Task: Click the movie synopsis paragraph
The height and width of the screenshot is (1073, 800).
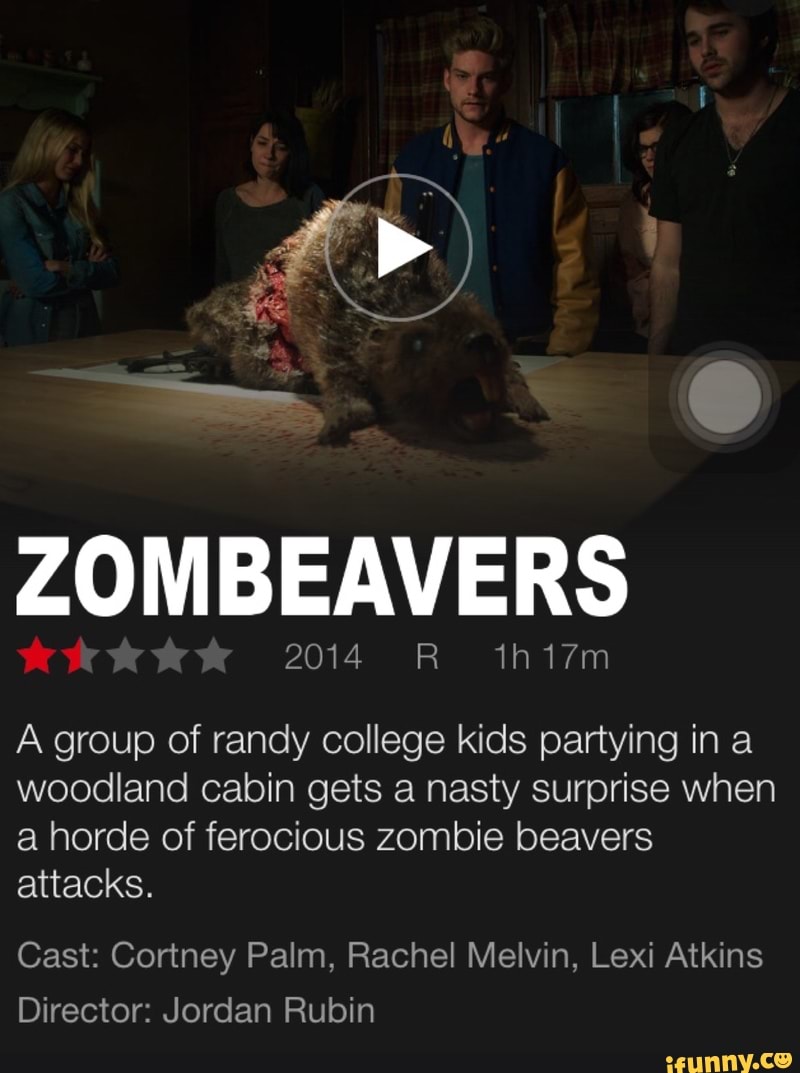Action: click(396, 812)
